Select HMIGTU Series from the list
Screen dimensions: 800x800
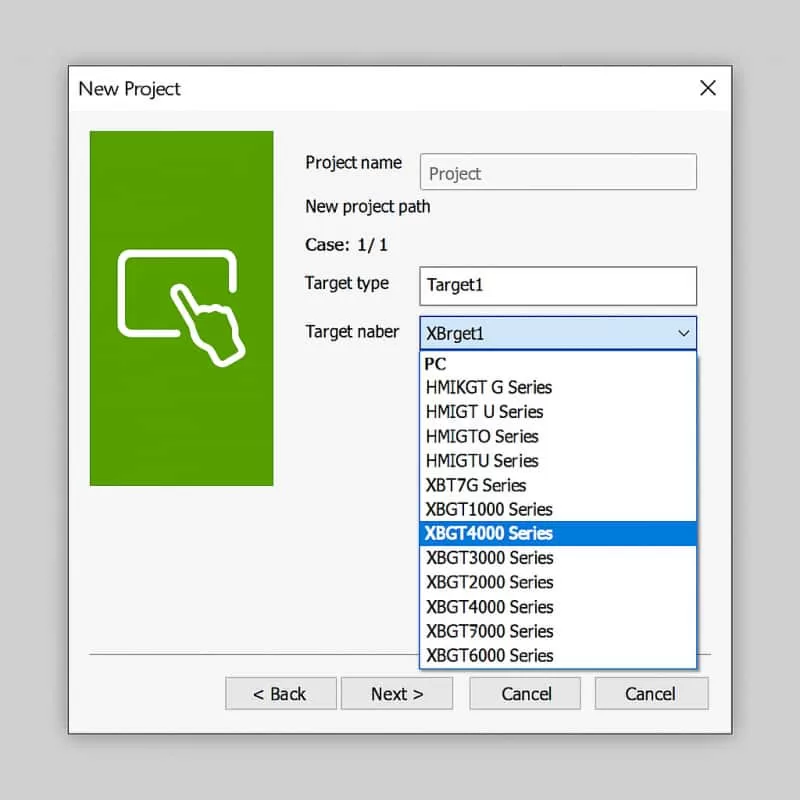tap(558, 461)
